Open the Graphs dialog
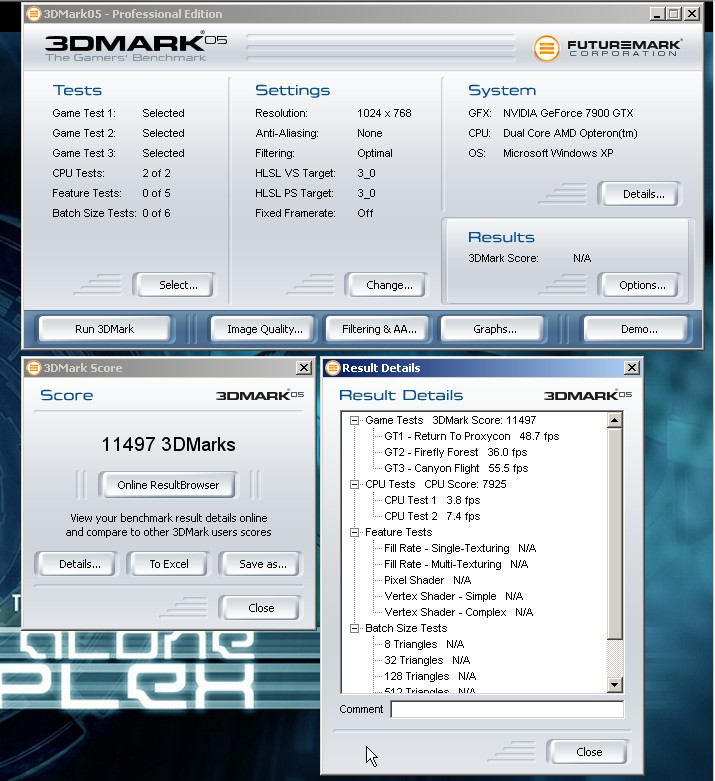715x781 pixels. [494, 329]
